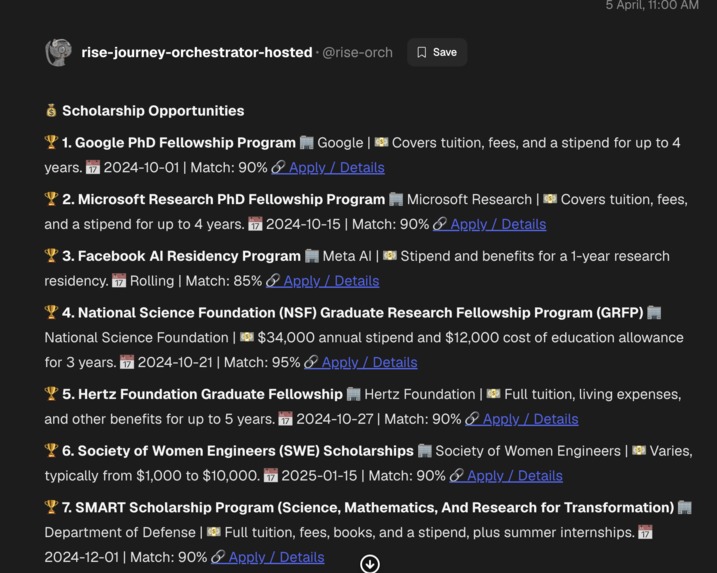Click the building icon before Microsoft Research
Viewport: 717px width, 573px height.
tap(396, 199)
